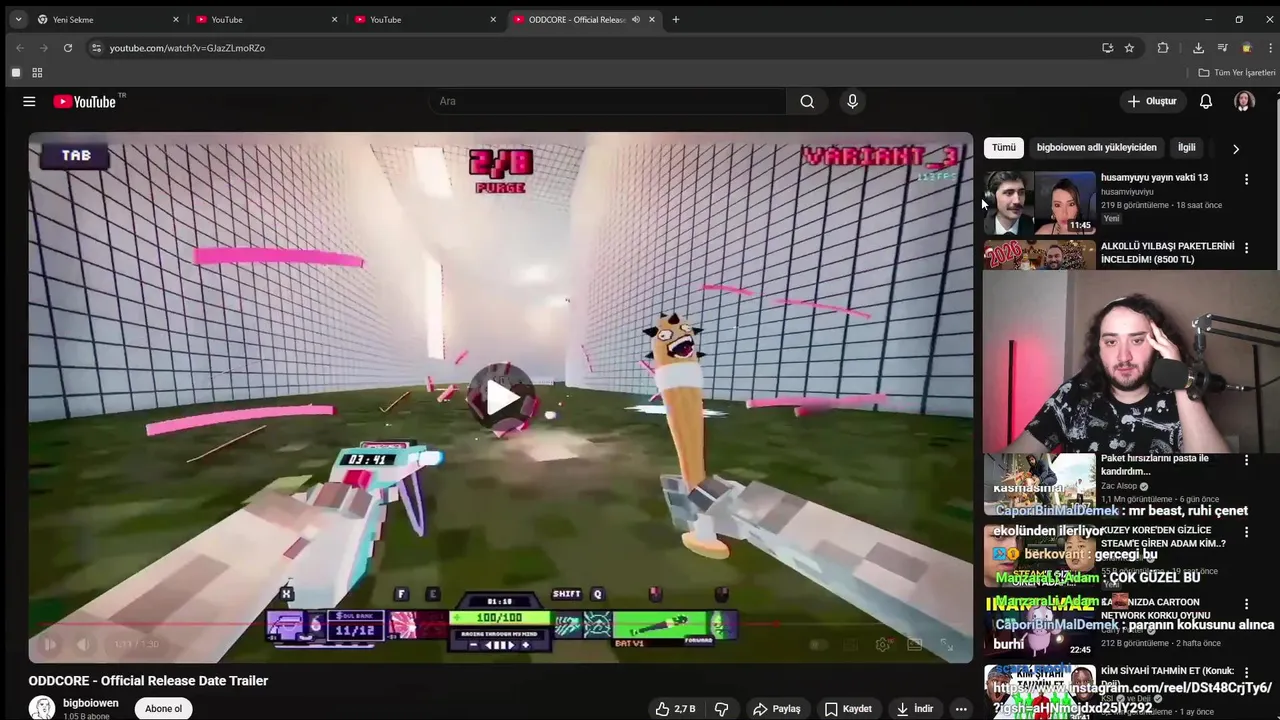Open apps grid icon in bookmarks bar
The height and width of the screenshot is (720, 1280).
(37, 73)
